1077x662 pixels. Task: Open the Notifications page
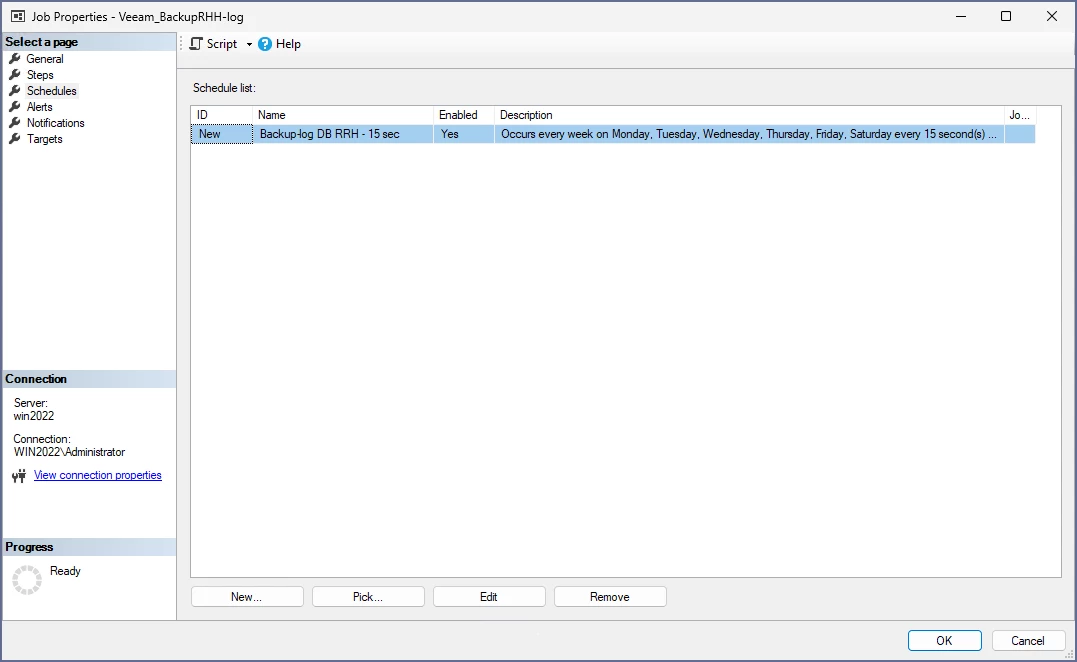(x=56, y=123)
